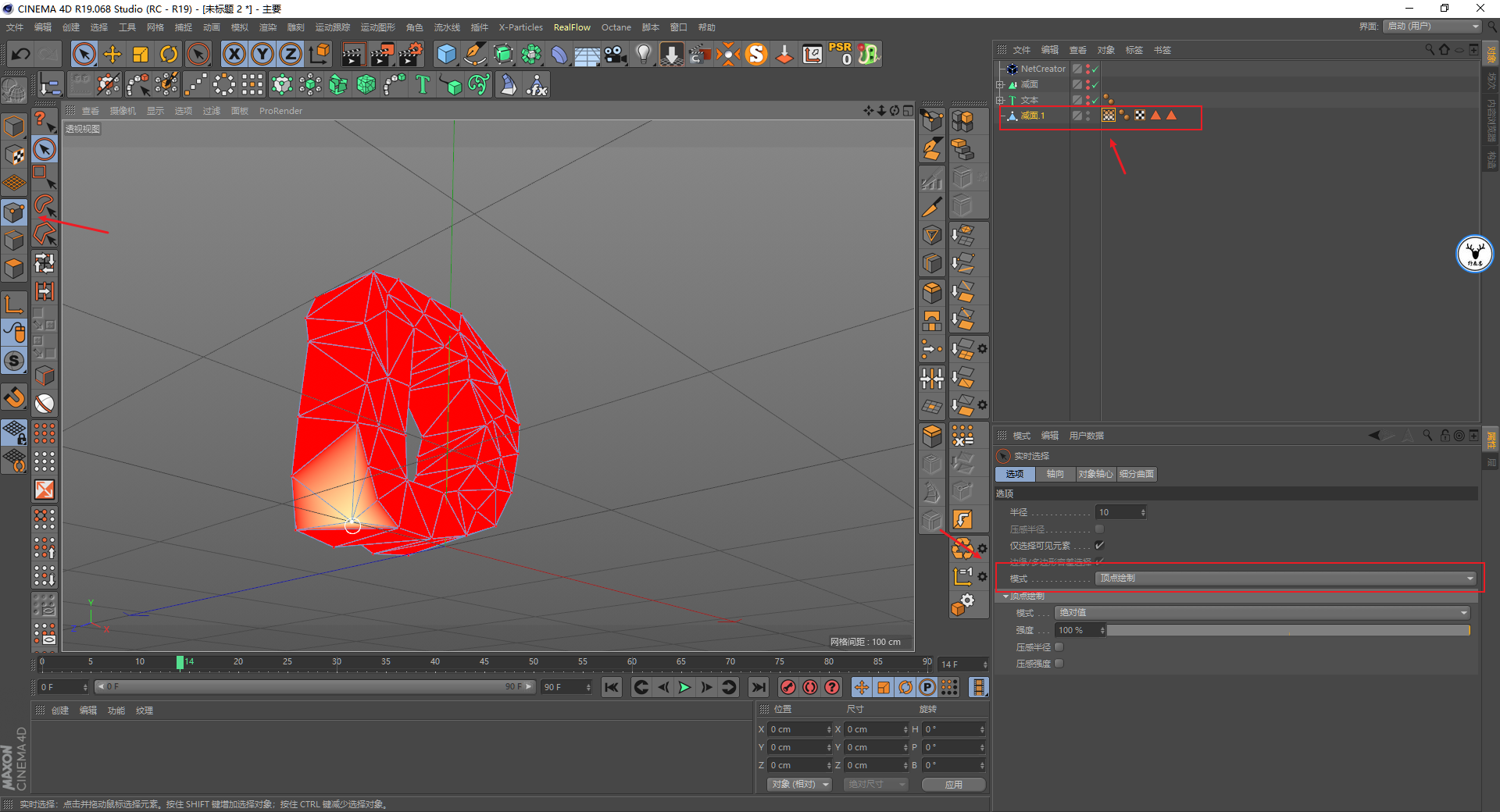Viewport: 1500px width, 812px height.
Task: Add a Cube primitive object
Action: [447, 54]
